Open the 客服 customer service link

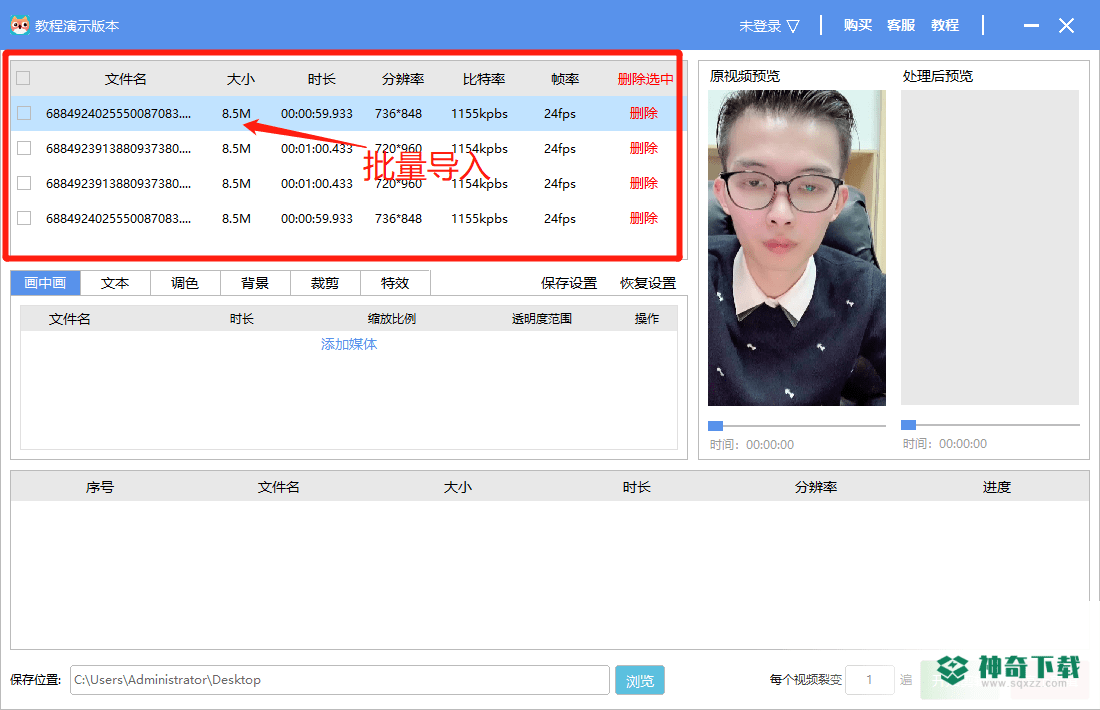tap(901, 25)
